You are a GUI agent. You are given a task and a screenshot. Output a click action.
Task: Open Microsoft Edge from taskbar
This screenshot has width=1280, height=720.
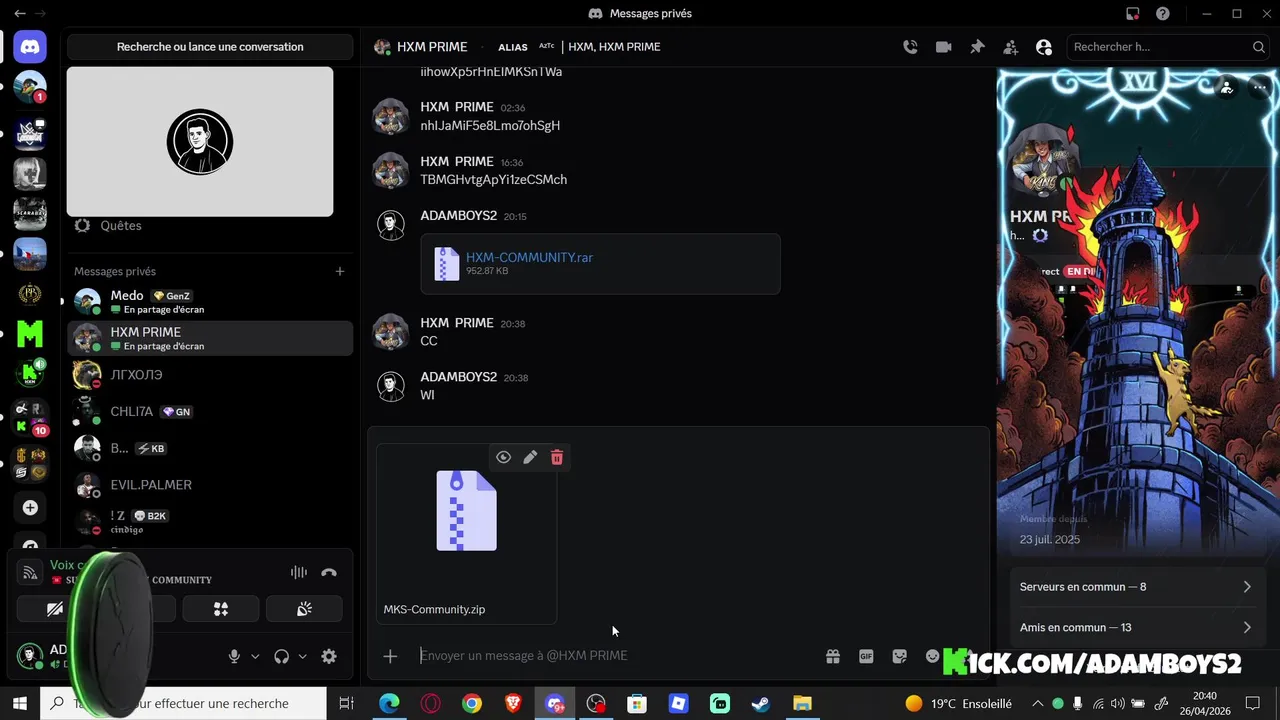coord(389,704)
